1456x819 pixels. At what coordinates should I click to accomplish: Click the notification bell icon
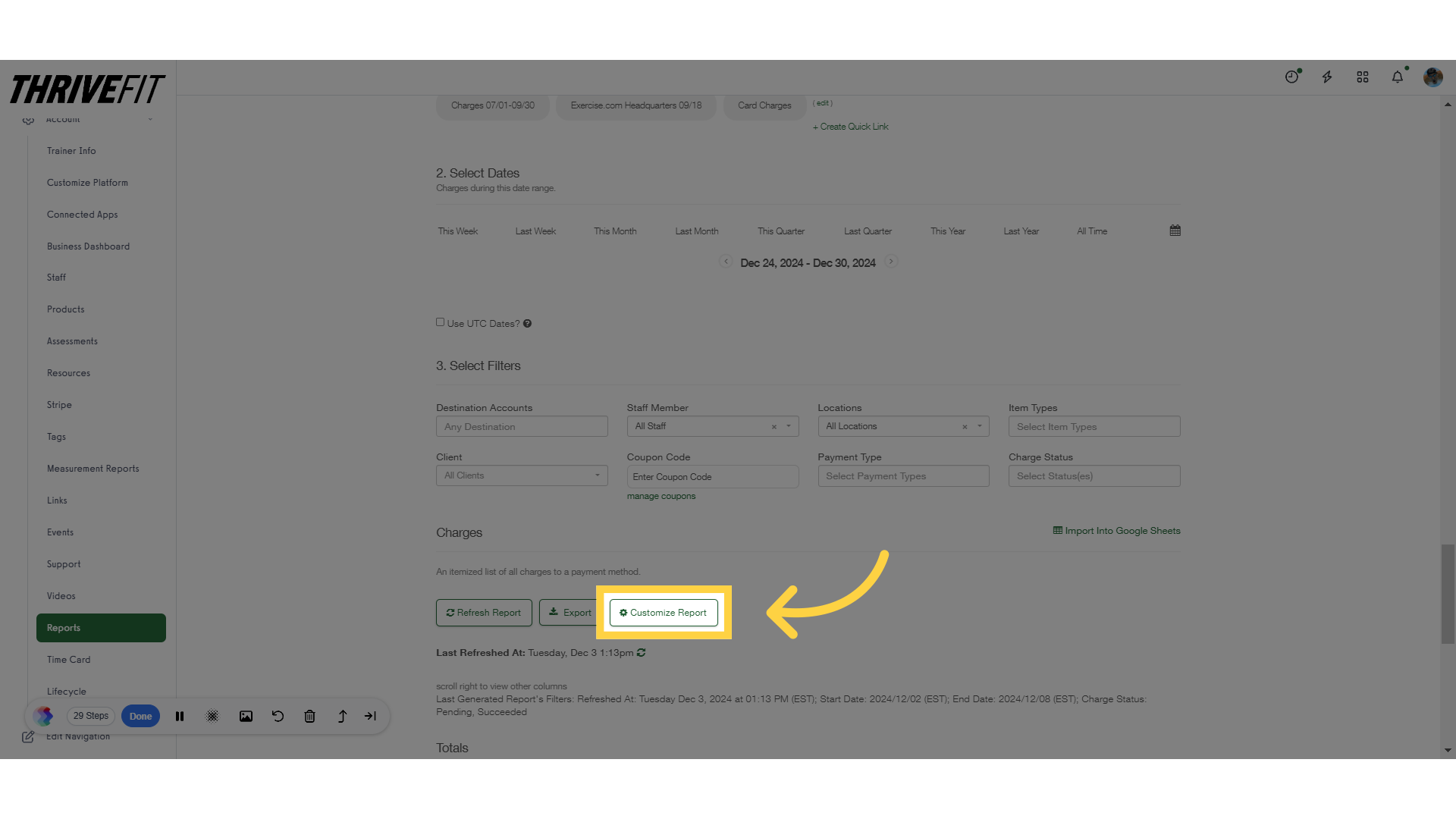(1397, 77)
